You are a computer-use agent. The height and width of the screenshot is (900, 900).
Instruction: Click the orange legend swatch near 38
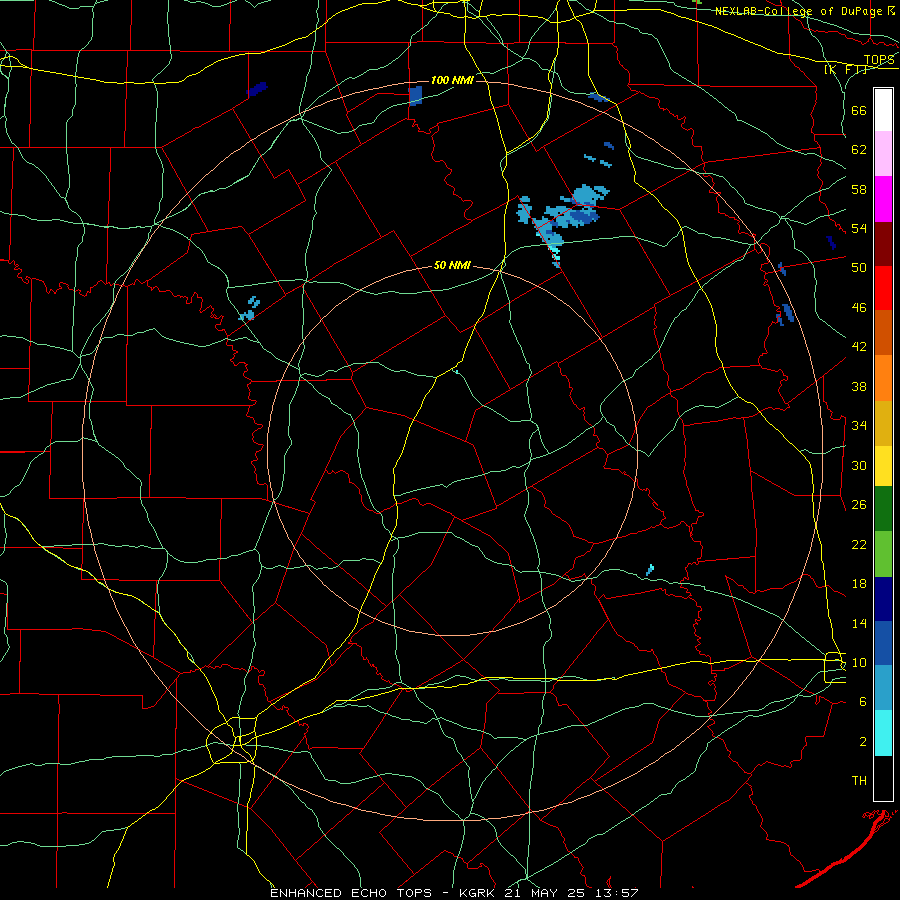point(883,378)
